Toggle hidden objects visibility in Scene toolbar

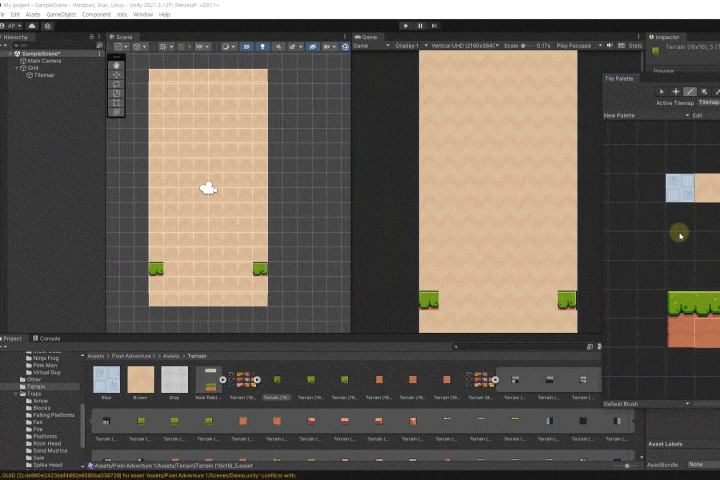[x=312, y=46]
